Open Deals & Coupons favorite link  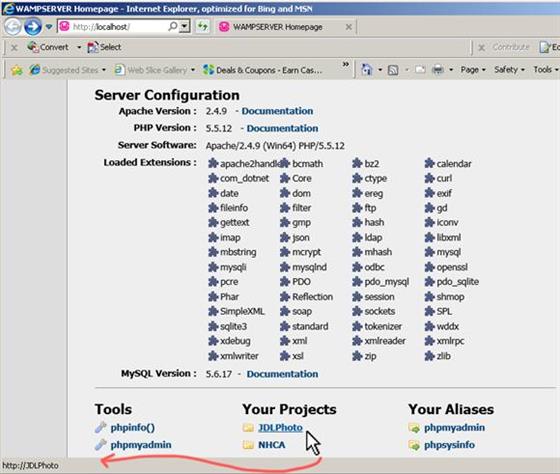(x=263, y=70)
